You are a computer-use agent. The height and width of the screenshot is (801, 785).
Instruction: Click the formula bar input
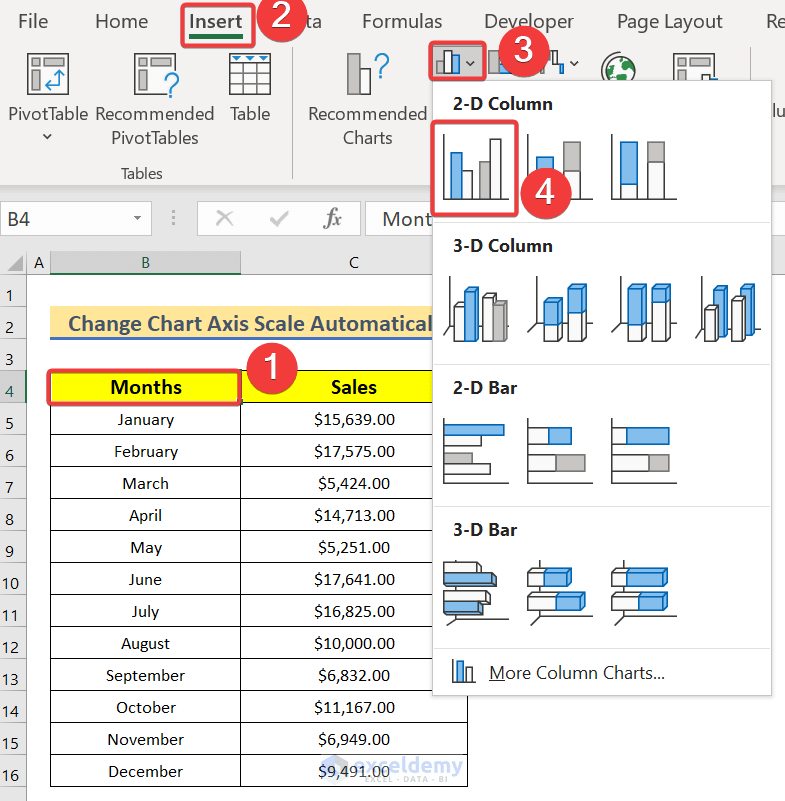pos(398,219)
